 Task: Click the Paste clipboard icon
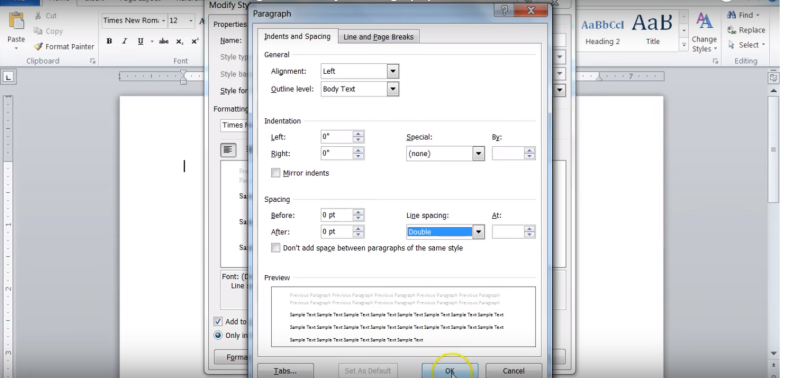pos(16,22)
